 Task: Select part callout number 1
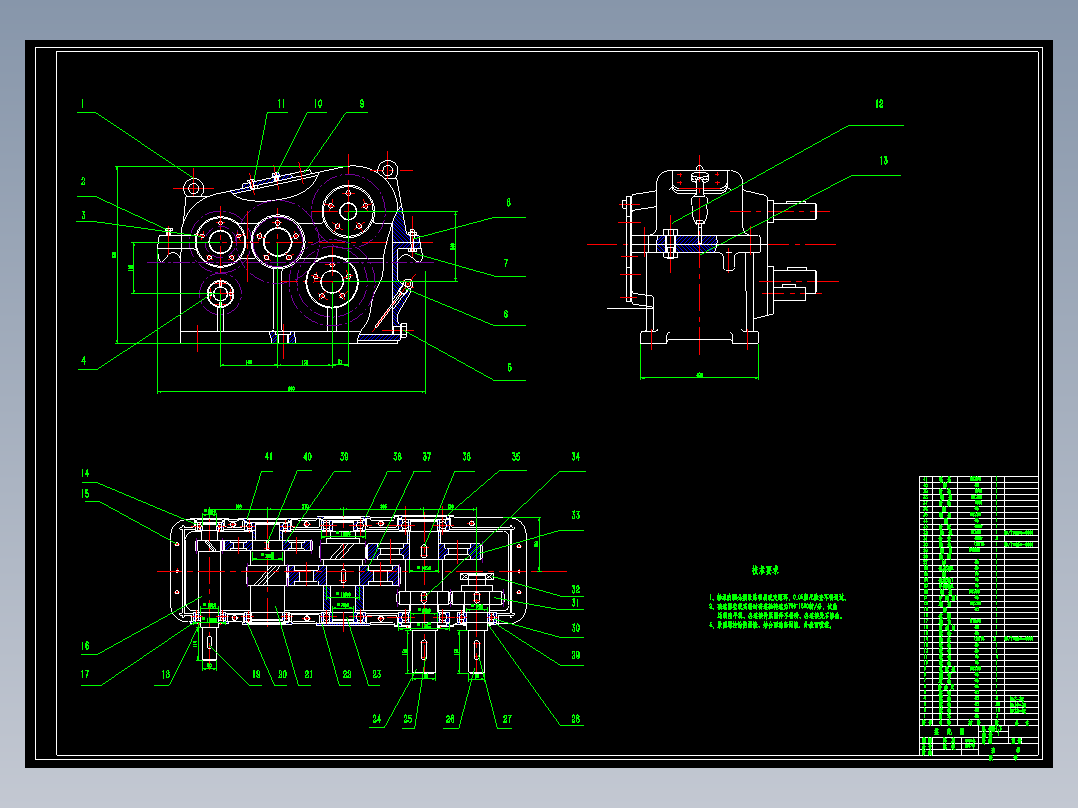[x=82, y=105]
